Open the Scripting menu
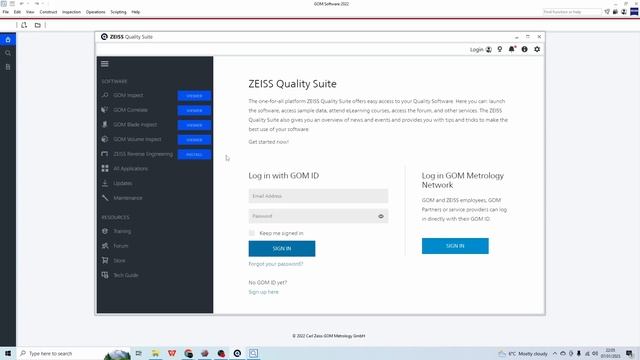 (118, 12)
